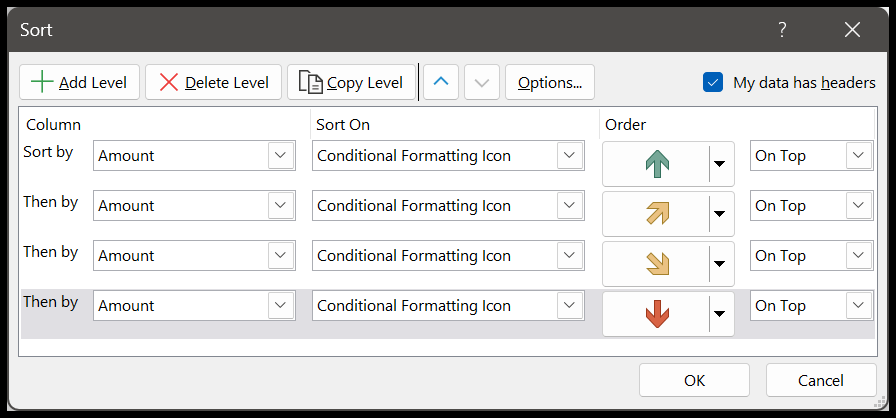Cancel the Sort dialog

tap(821, 380)
